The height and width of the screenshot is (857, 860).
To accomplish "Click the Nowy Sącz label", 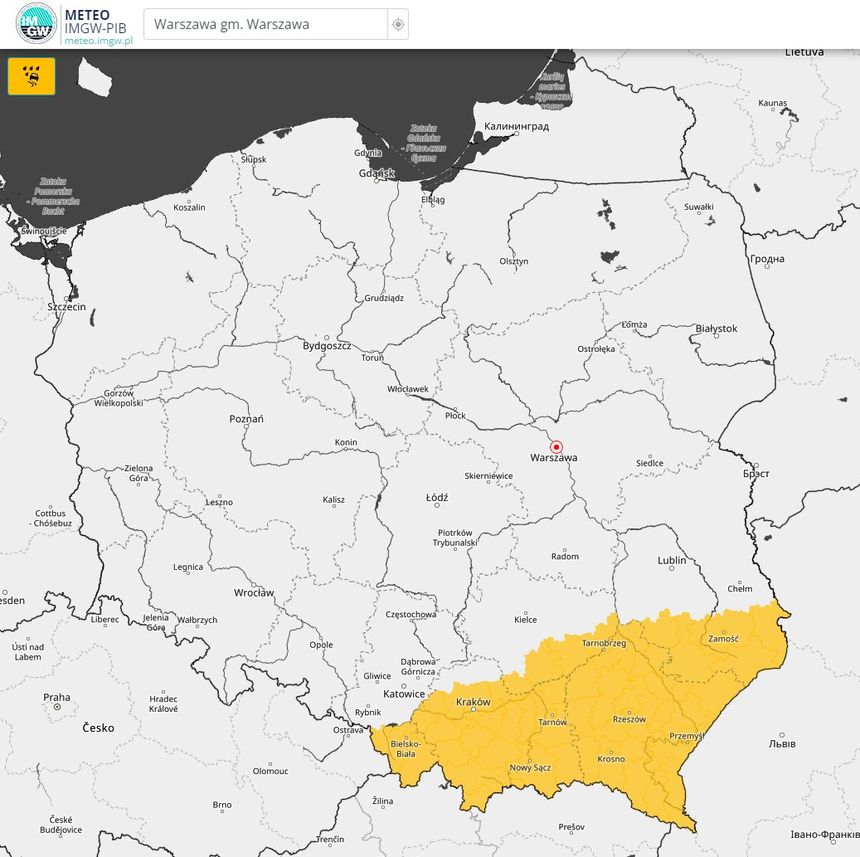I will [530, 768].
